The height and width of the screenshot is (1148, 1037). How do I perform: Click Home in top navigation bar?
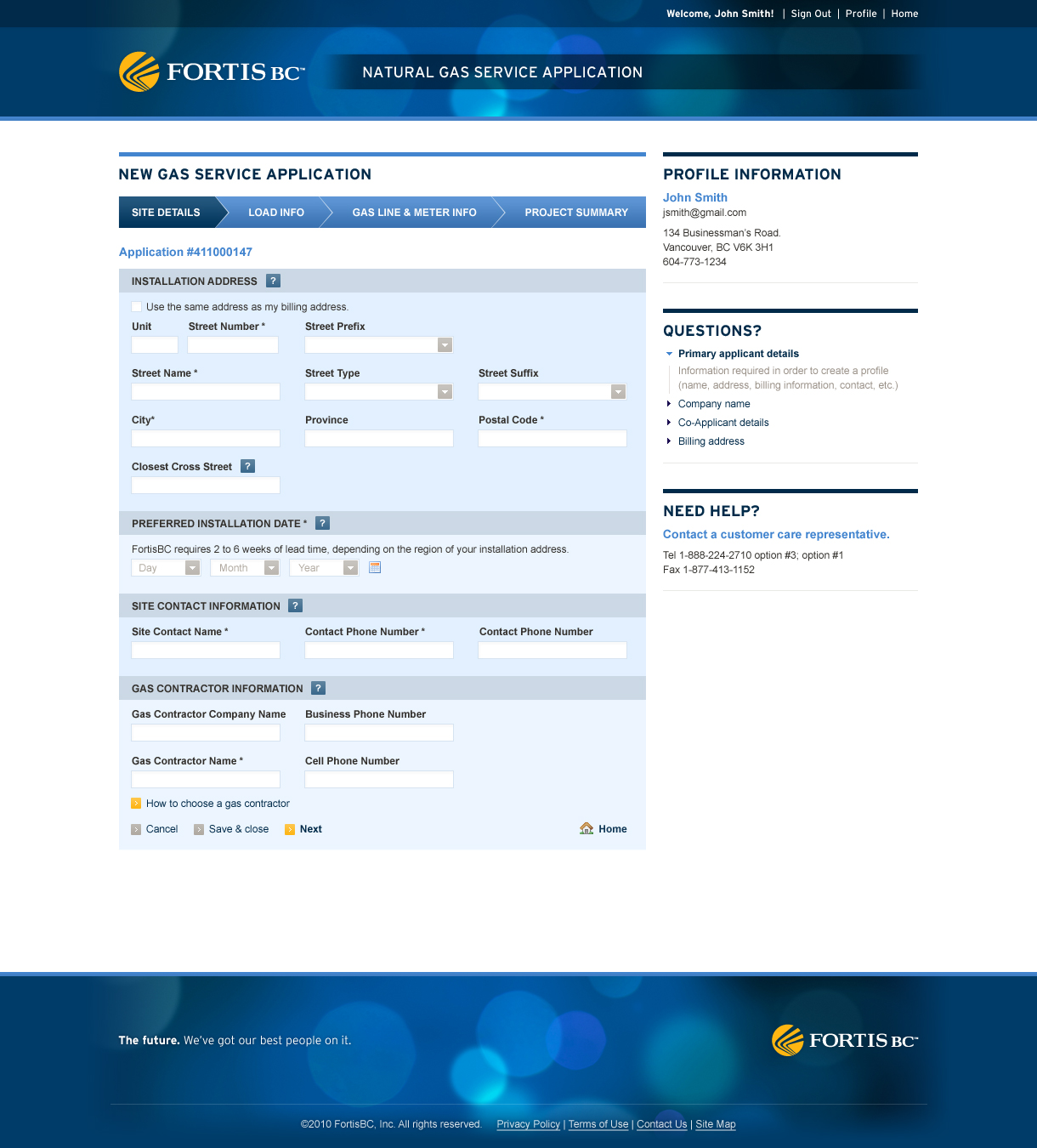(x=904, y=14)
